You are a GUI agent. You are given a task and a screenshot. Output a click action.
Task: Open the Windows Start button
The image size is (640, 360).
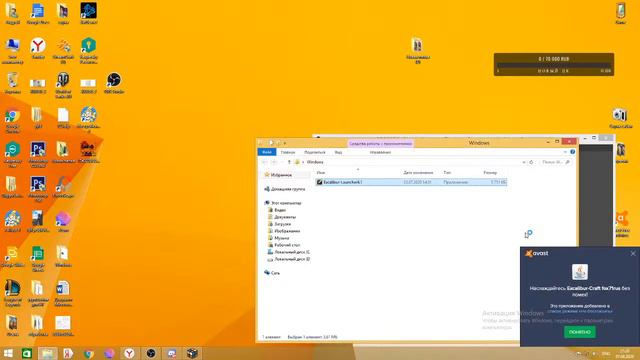pyautogui.click(x=8, y=353)
